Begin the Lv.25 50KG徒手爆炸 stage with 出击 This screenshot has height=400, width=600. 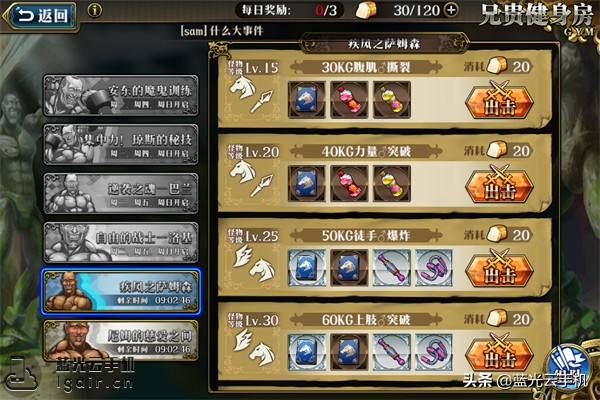pos(499,269)
